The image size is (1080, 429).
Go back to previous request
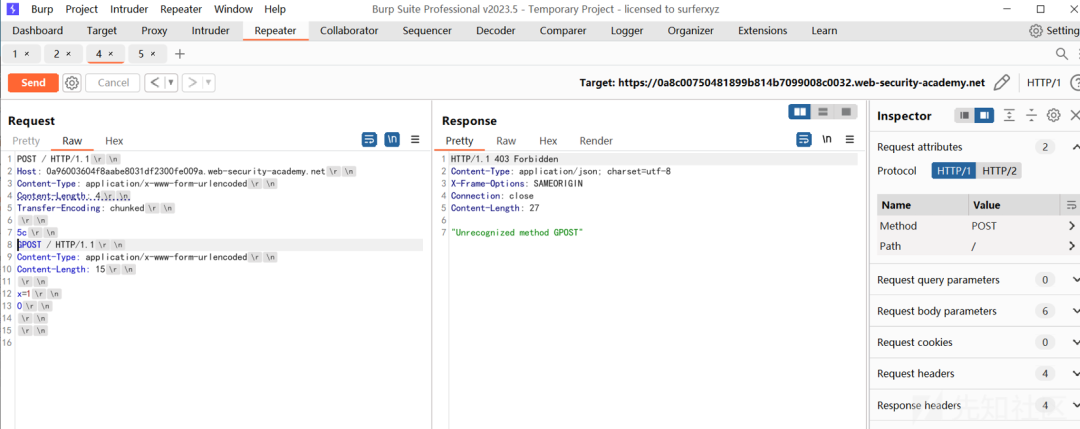[154, 83]
